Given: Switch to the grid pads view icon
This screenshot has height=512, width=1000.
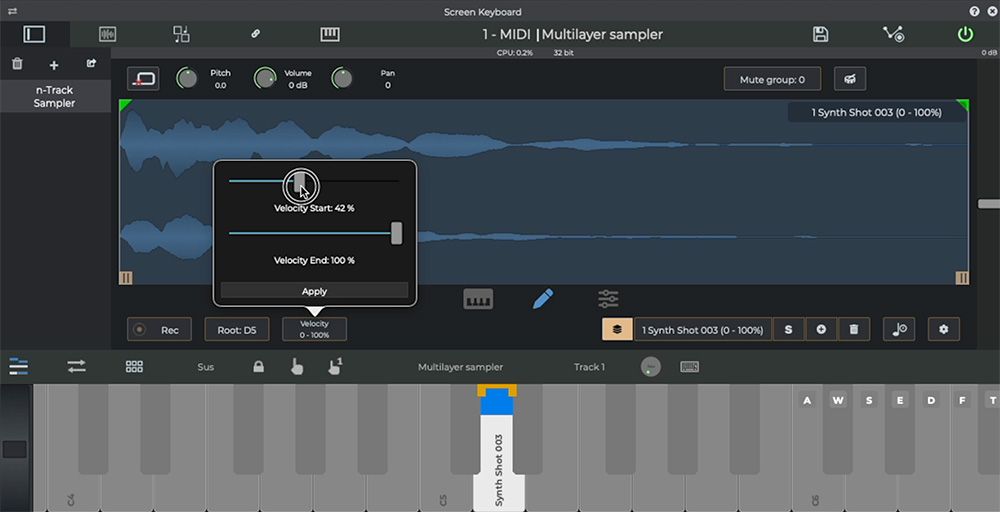Looking at the screenshot, I should point(134,367).
